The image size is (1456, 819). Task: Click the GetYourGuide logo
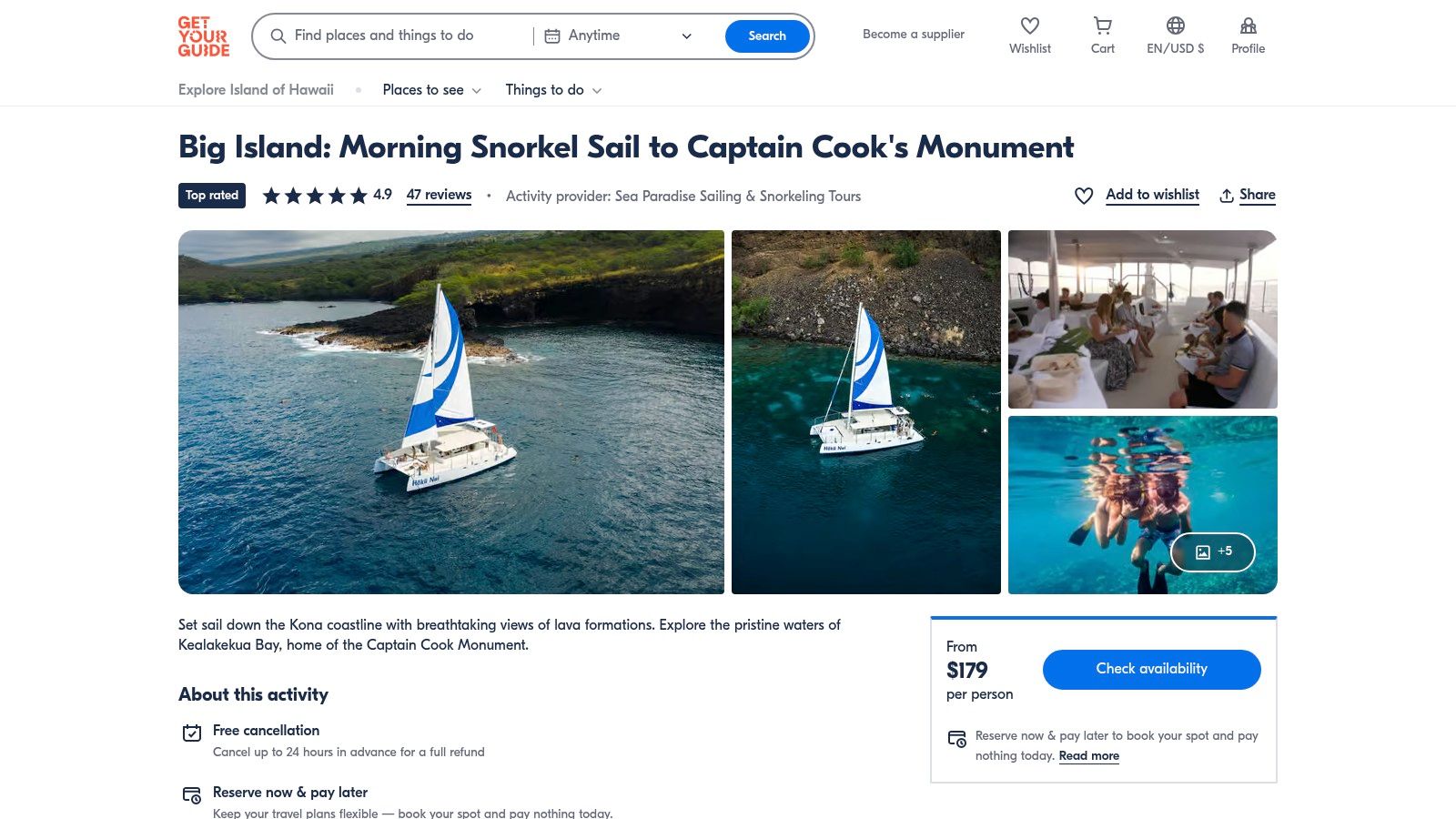tap(203, 36)
